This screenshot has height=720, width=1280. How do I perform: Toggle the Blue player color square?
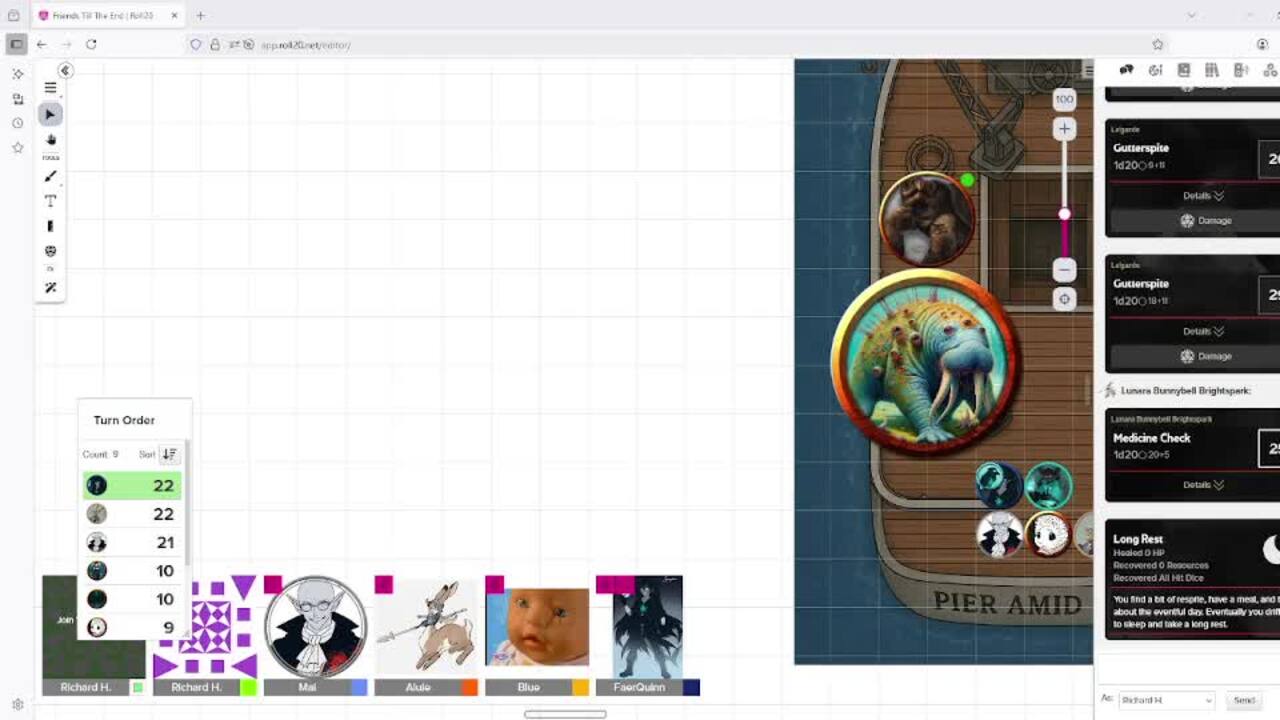pyautogui.click(x=580, y=687)
